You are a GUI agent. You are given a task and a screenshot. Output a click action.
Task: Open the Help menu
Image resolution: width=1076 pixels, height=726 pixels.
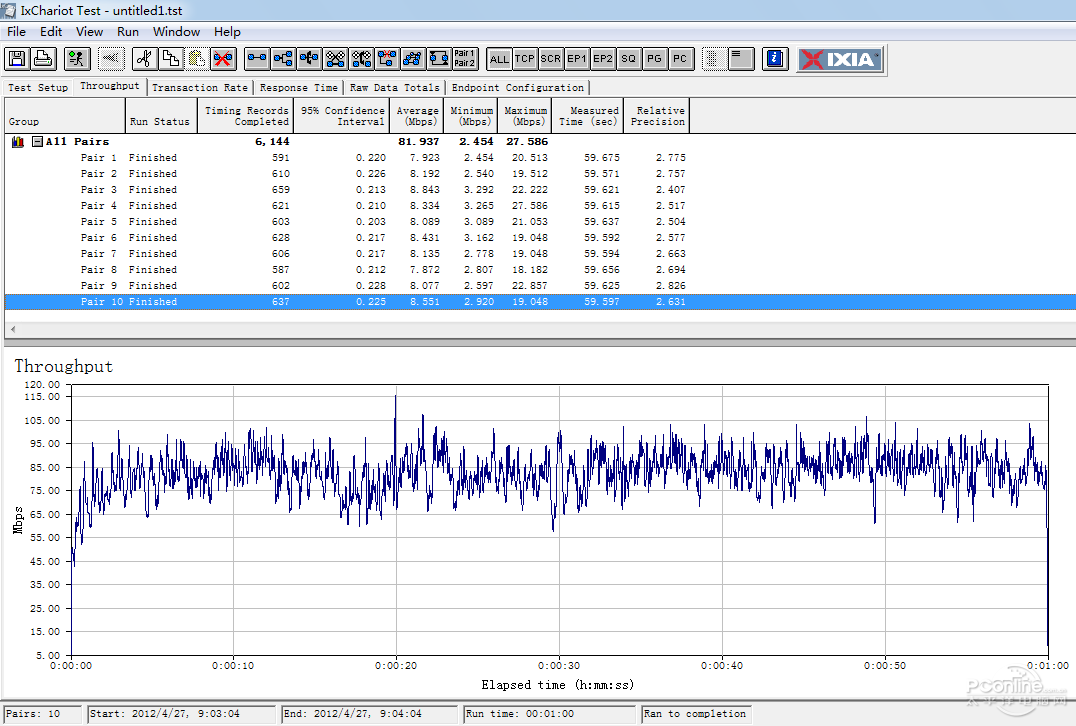tap(227, 32)
